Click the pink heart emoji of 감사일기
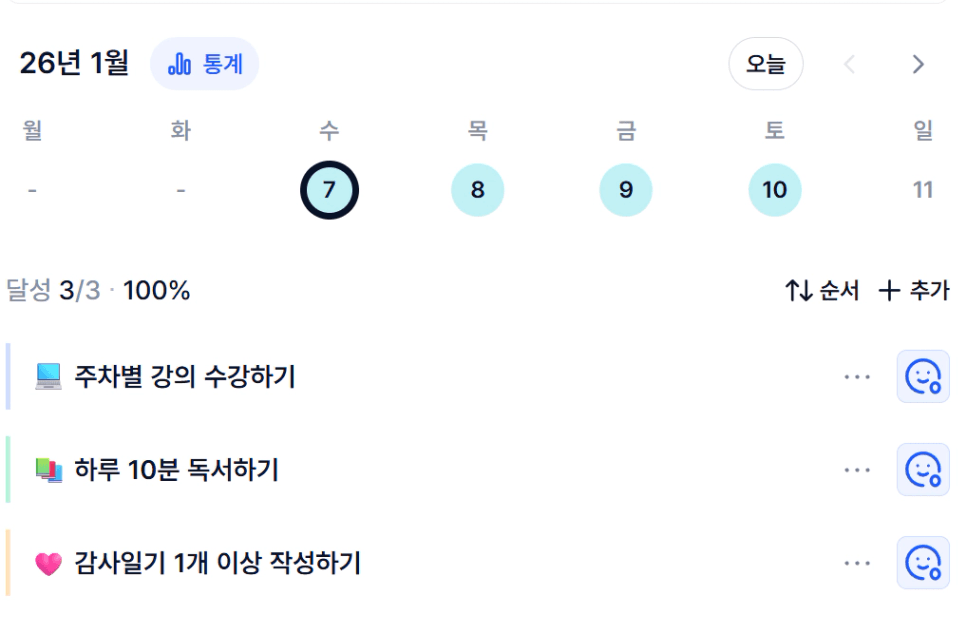 [48, 564]
